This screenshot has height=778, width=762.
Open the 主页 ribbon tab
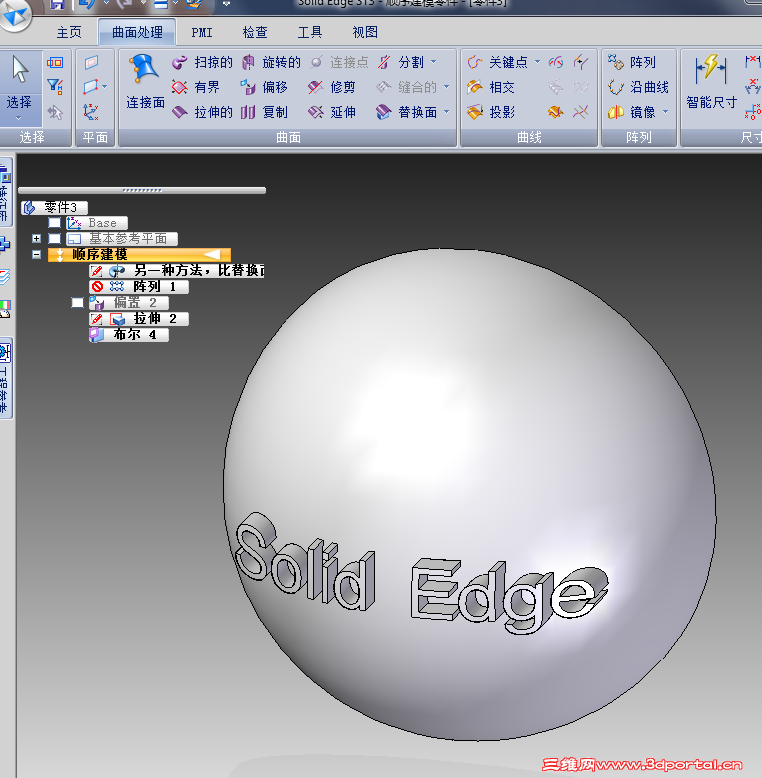tap(68, 32)
